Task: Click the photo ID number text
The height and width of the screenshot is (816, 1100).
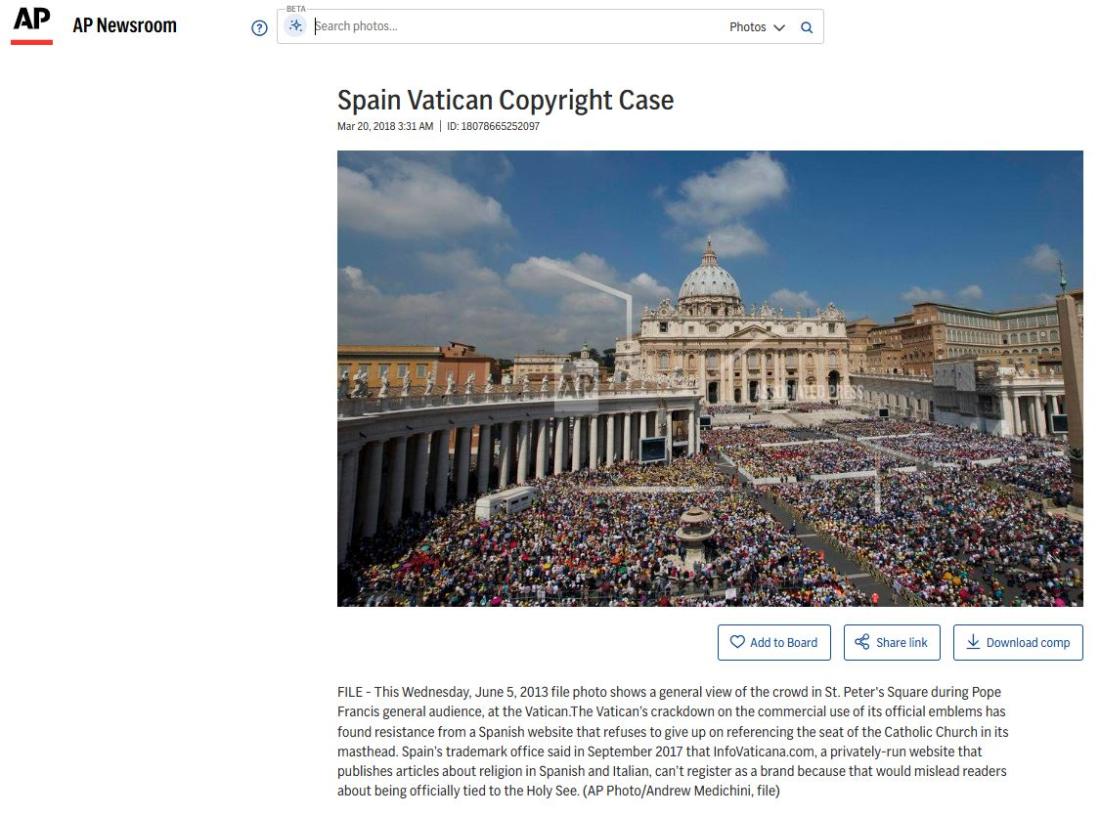Action: point(493,126)
